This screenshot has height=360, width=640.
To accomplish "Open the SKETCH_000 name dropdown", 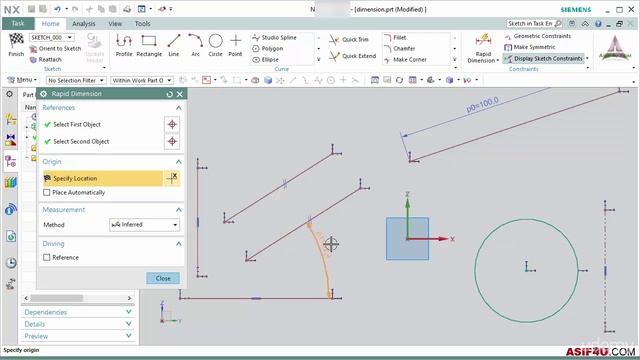I will pos(51,38).
